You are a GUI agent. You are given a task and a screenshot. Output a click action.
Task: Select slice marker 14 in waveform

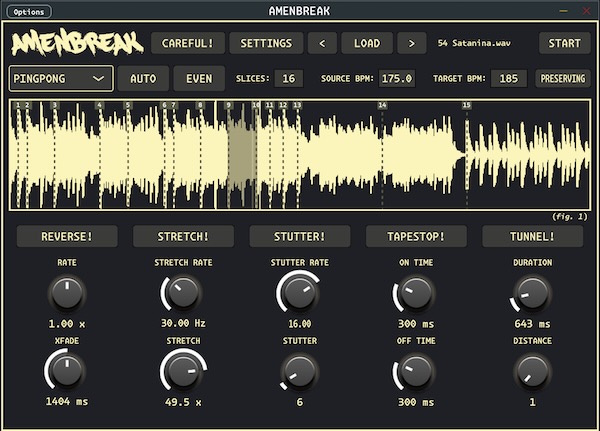tap(382, 105)
